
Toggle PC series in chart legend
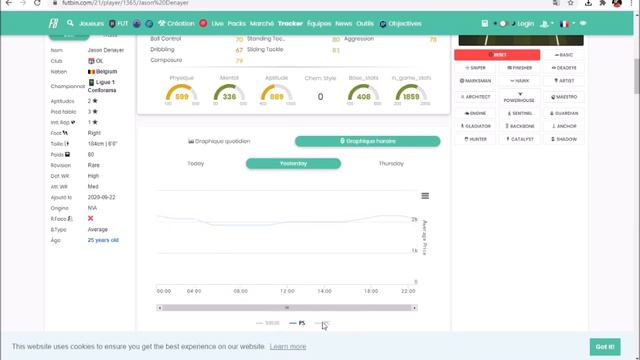coord(322,323)
